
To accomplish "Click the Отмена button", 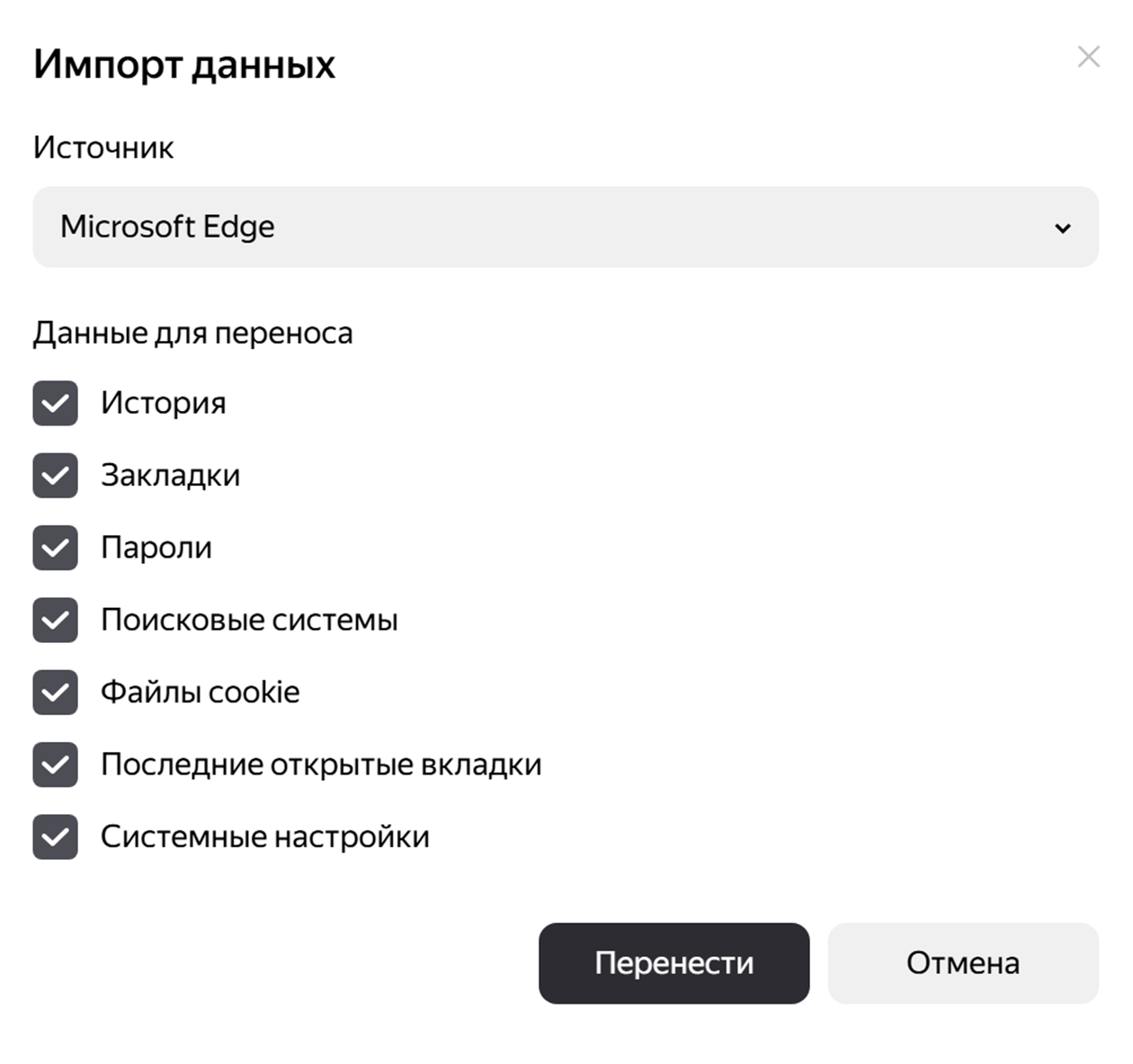I will (x=962, y=963).
